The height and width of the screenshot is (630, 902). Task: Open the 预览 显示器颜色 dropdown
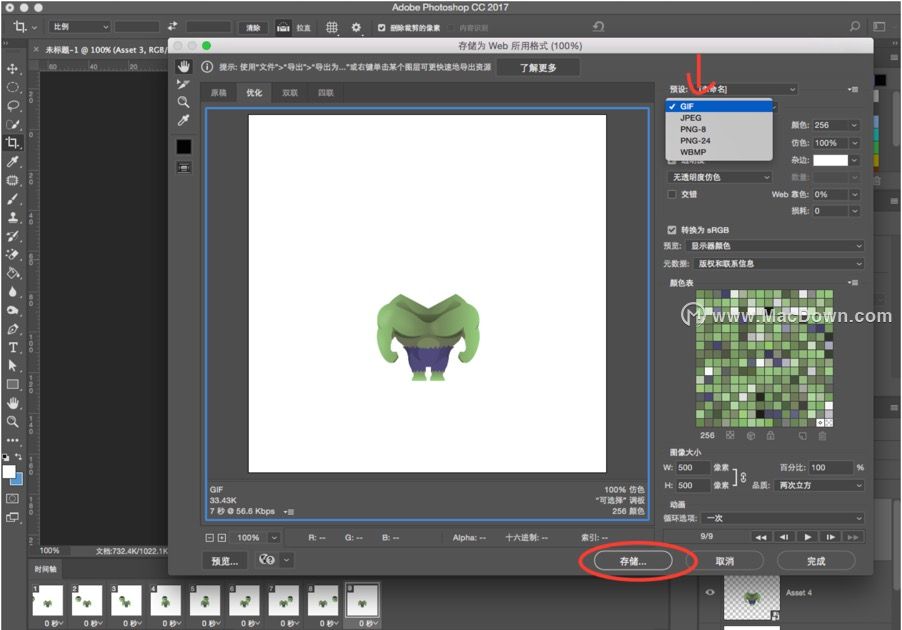[x=775, y=246]
